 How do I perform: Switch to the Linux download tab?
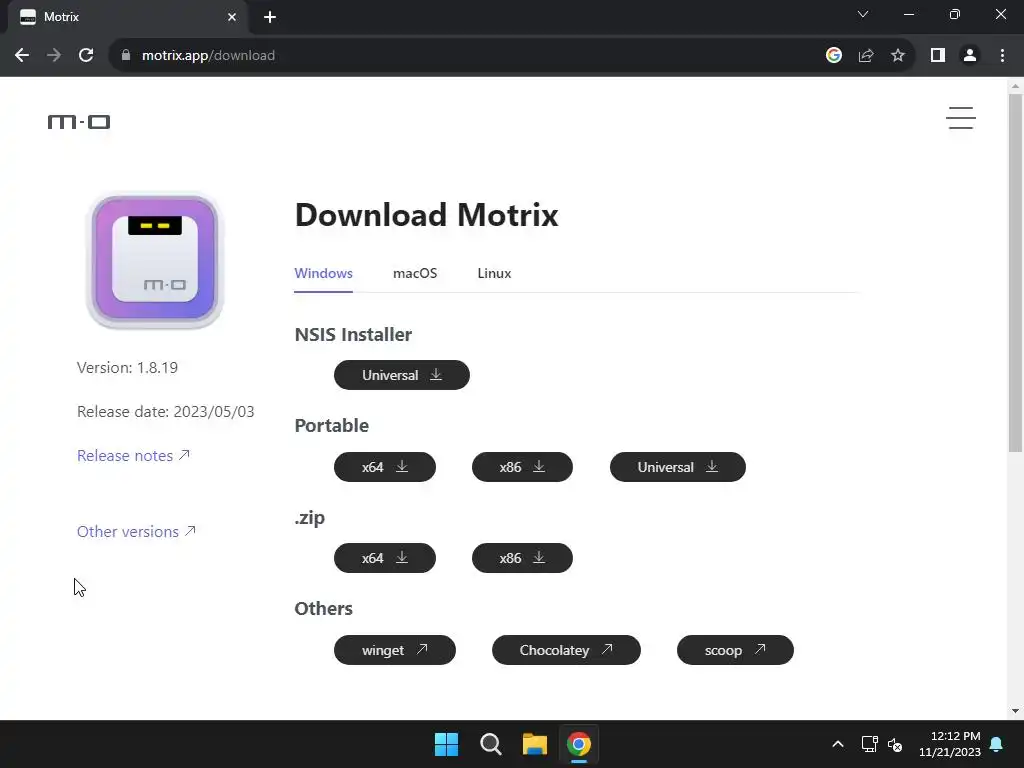coord(494,273)
